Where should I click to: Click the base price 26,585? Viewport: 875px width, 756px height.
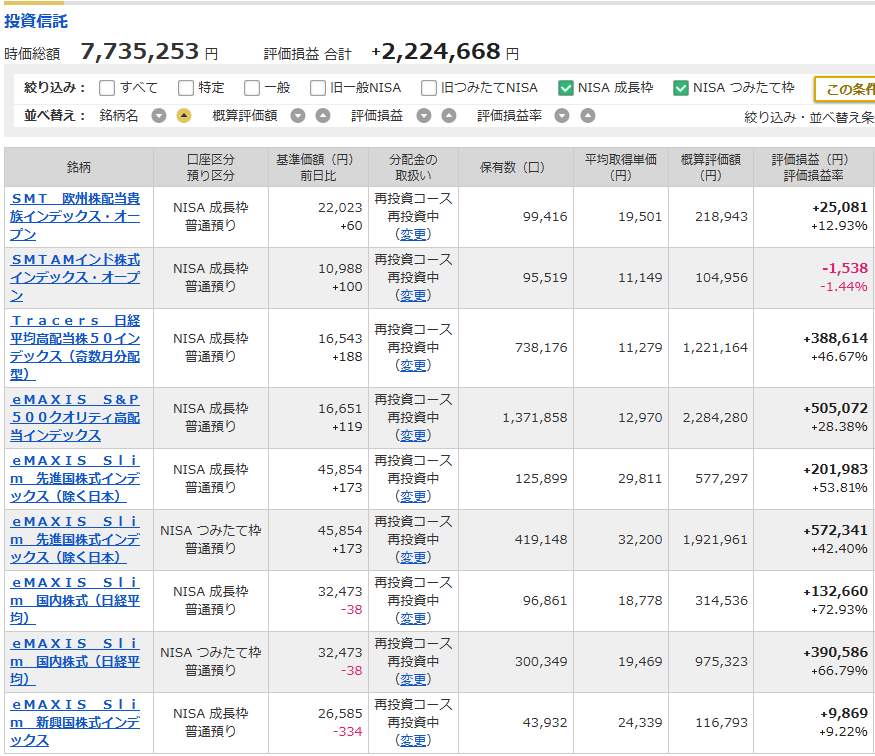(340, 714)
